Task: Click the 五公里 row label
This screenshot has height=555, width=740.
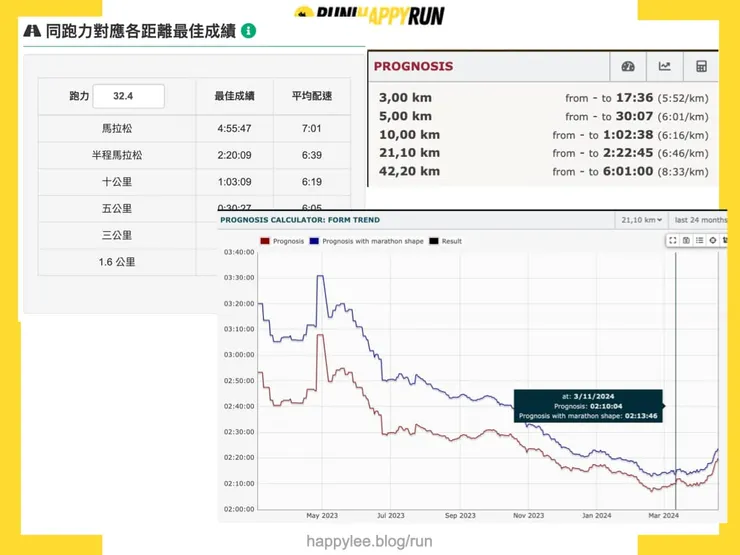Action: [117, 209]
